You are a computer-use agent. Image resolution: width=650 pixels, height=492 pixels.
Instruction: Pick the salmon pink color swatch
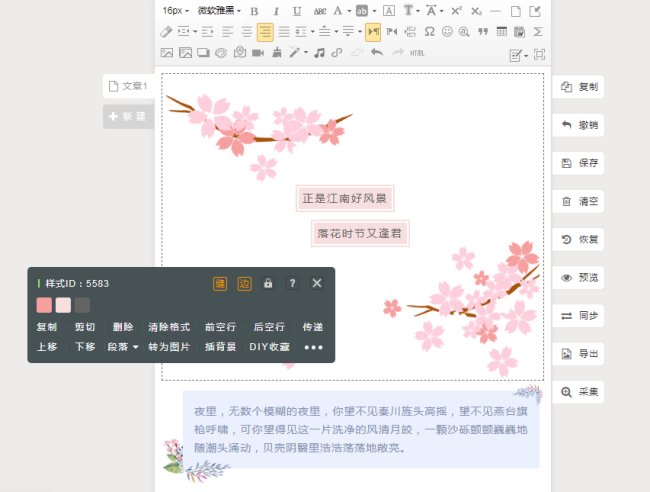(44, 305)
